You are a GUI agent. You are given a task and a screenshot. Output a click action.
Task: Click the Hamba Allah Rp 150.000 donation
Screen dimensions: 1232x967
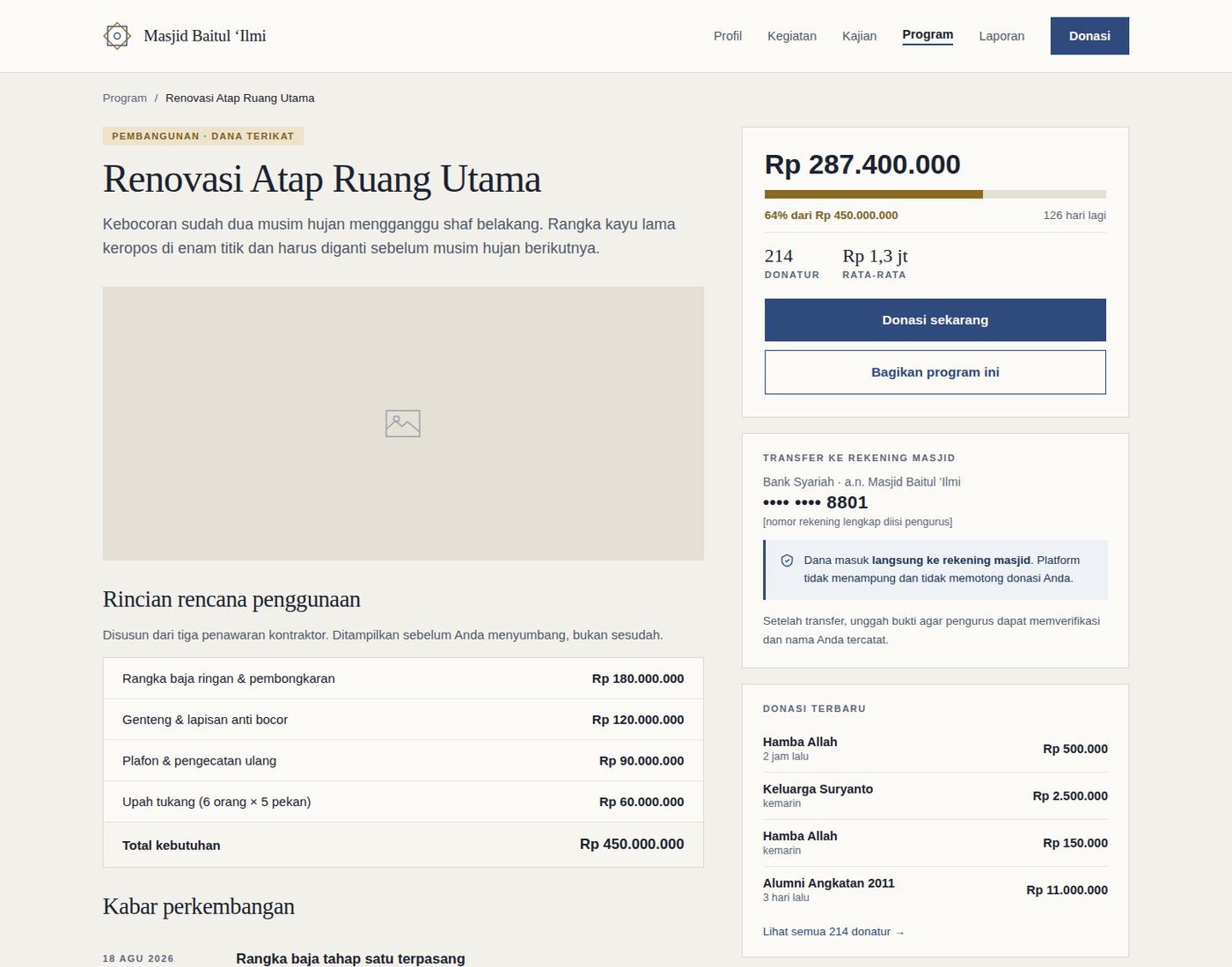935,843
